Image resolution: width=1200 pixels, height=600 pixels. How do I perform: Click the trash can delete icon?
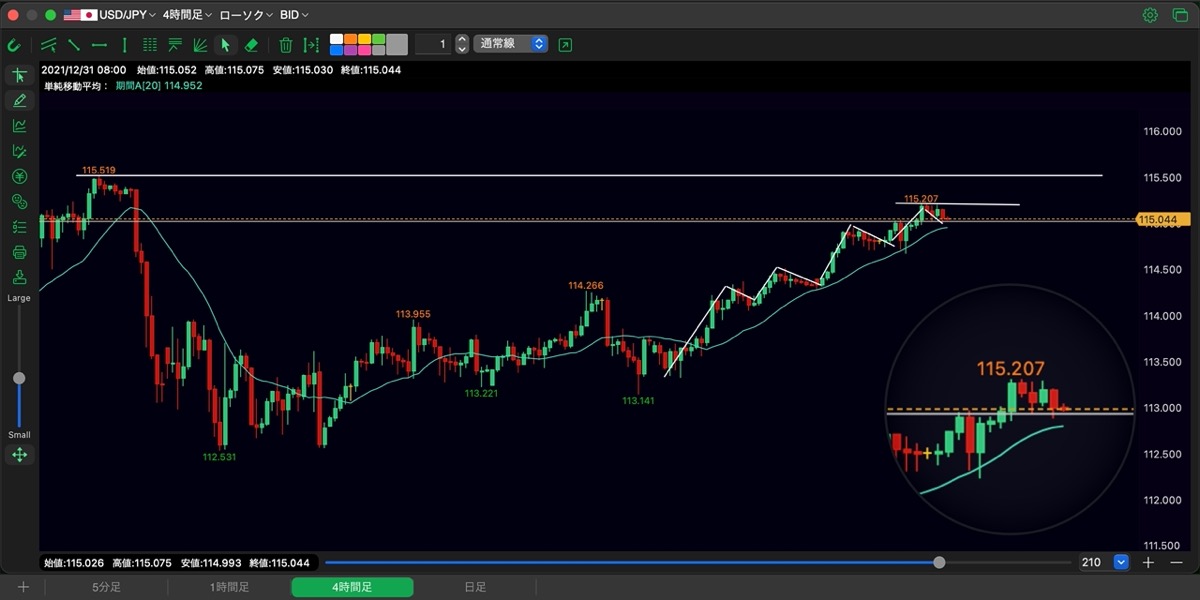286,45
